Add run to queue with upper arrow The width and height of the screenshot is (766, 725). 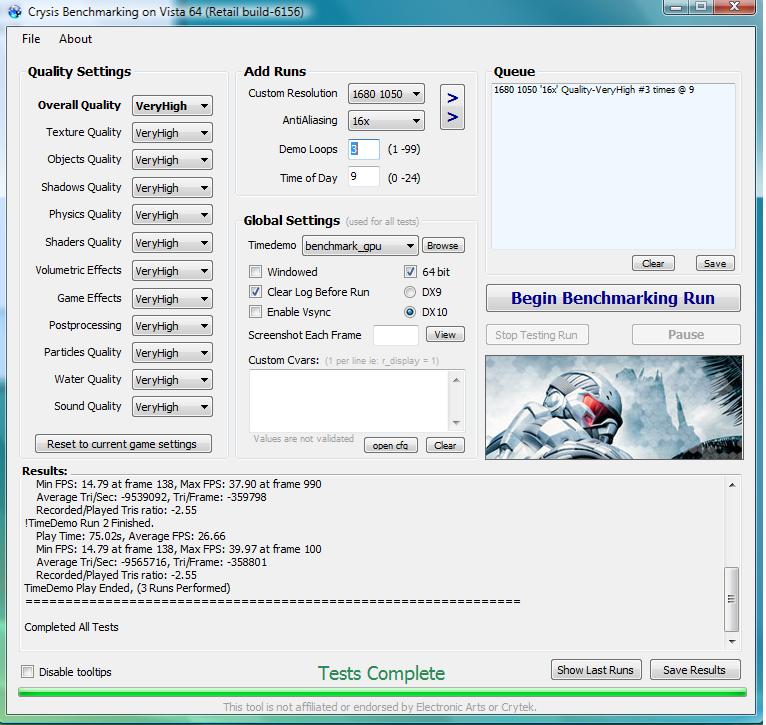452,98
